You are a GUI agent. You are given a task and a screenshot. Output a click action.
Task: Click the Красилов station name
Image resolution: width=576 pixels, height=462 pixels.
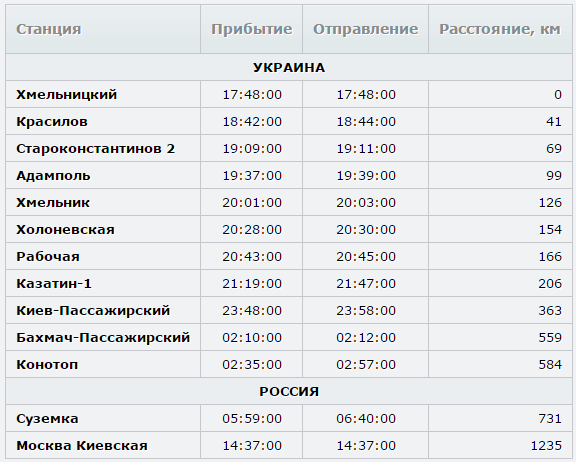coord(52,122)
